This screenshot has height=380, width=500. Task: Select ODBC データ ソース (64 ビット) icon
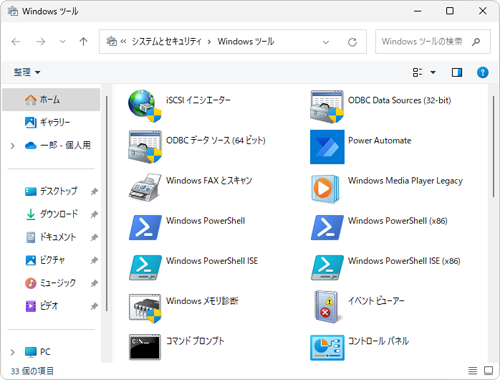(145, 147)
